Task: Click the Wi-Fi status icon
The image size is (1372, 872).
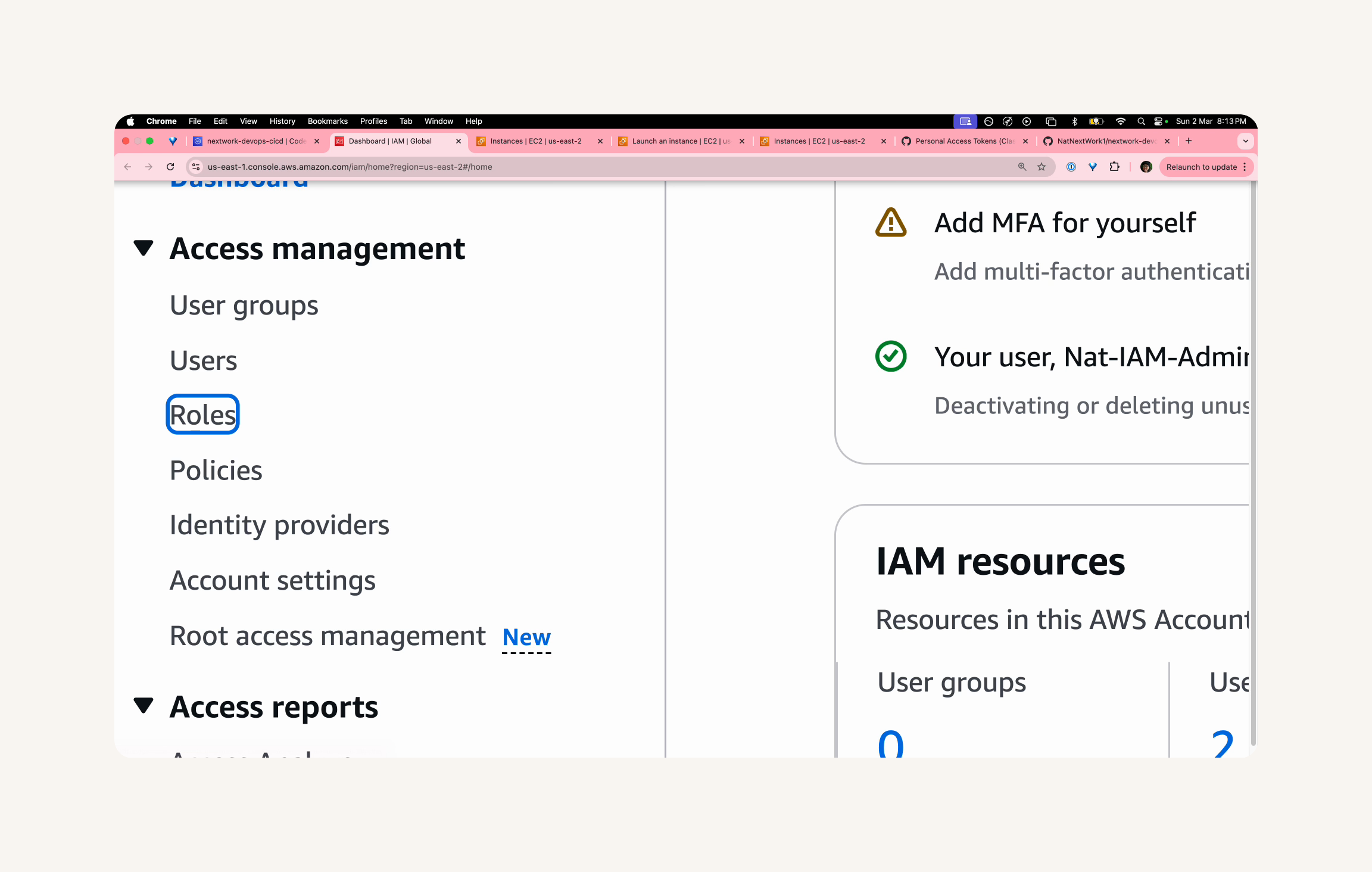Action: [1121, 121]
